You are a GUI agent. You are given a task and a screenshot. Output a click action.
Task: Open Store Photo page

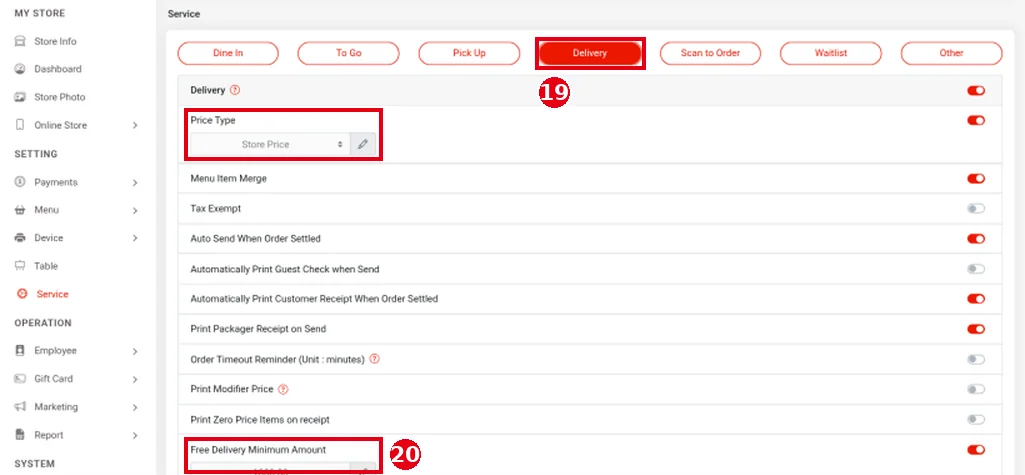click(60, 97)
